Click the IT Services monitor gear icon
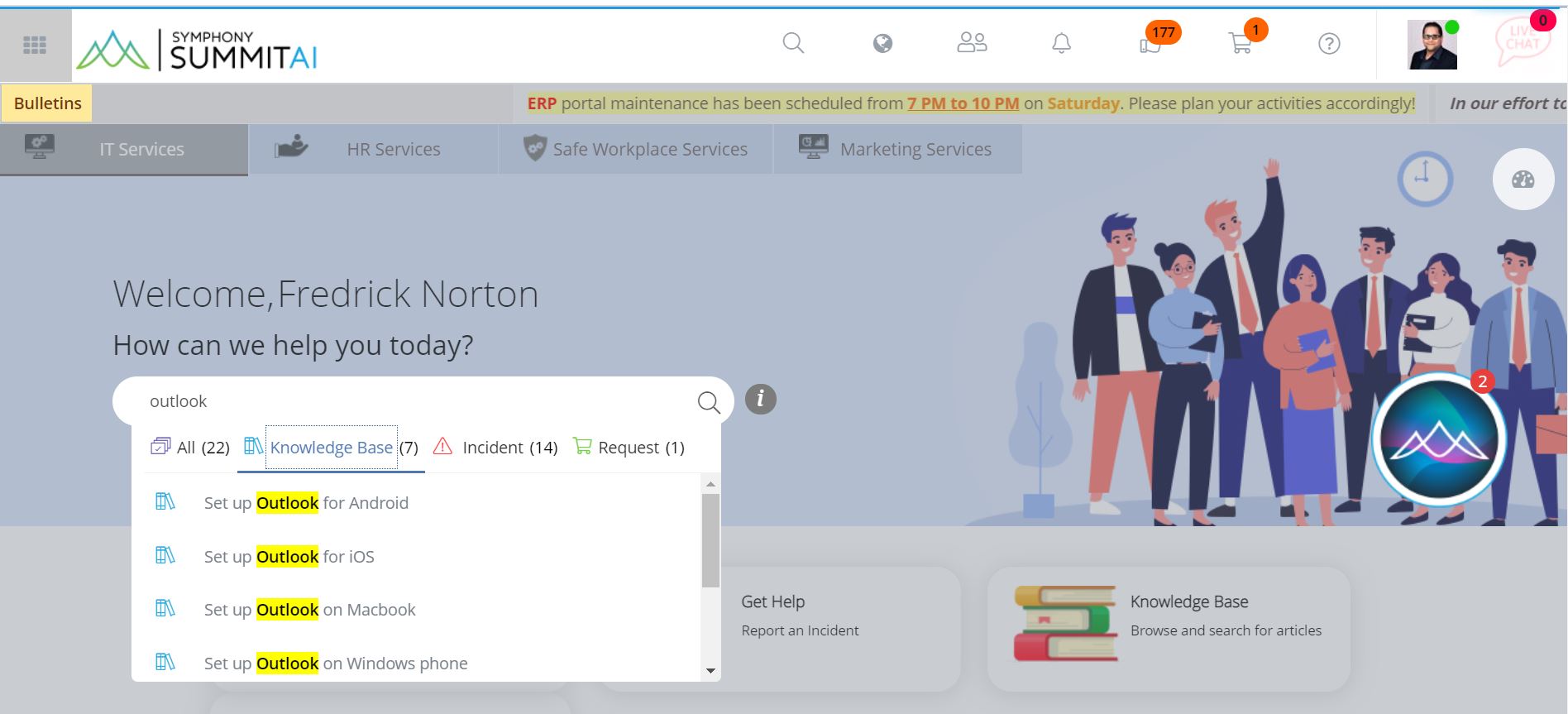1568x714 pixels. [x=40, y=147]
